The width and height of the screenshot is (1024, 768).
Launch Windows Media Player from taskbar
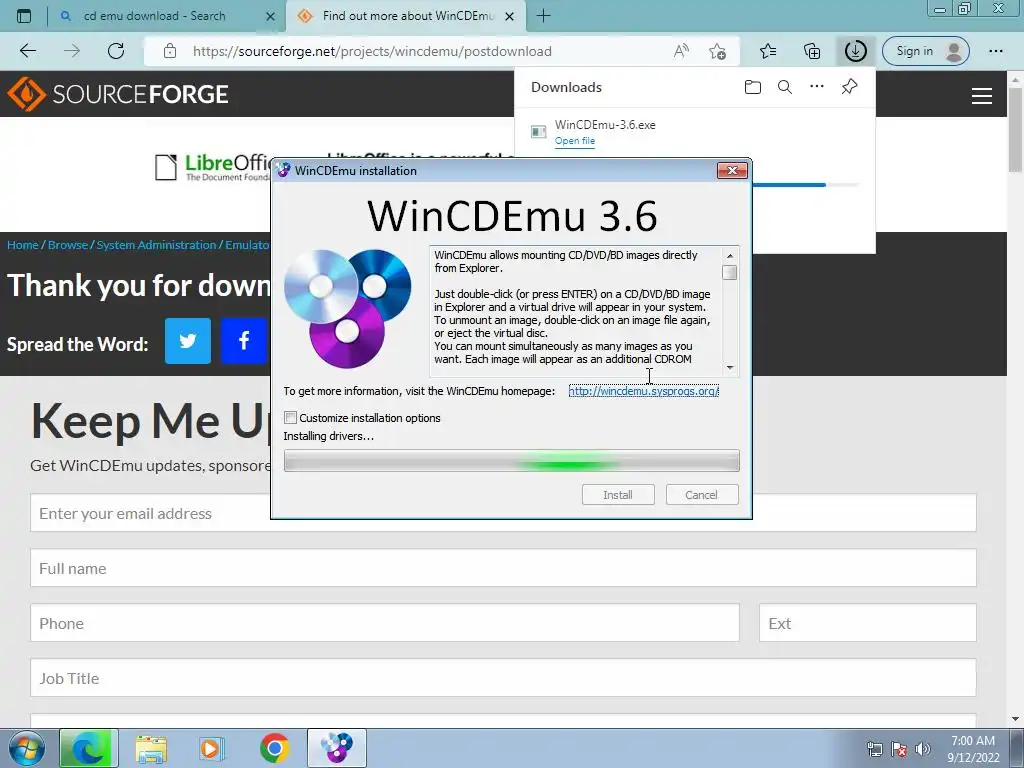[212, 748]
